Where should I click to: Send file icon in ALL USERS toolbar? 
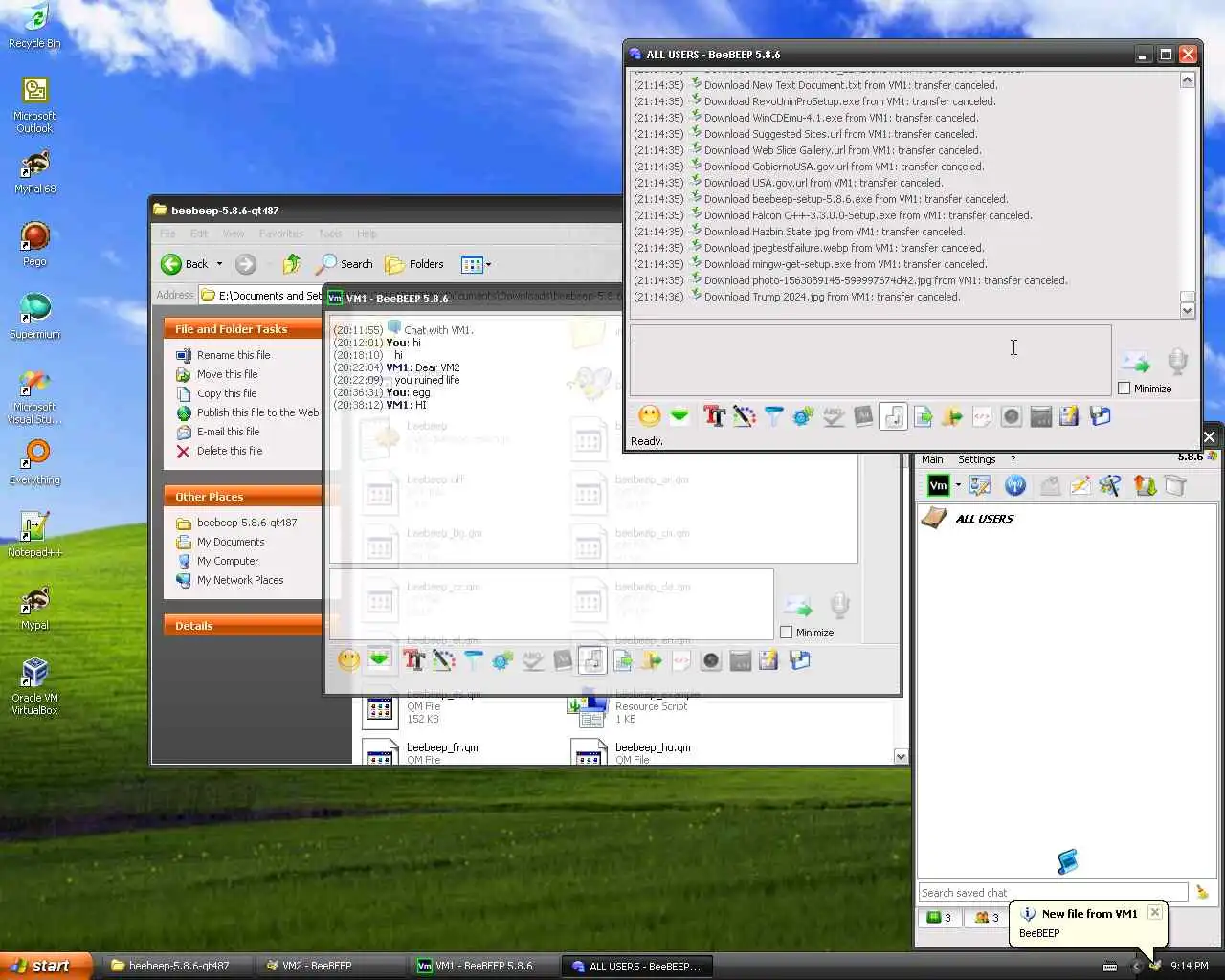(x=923, y=416)
